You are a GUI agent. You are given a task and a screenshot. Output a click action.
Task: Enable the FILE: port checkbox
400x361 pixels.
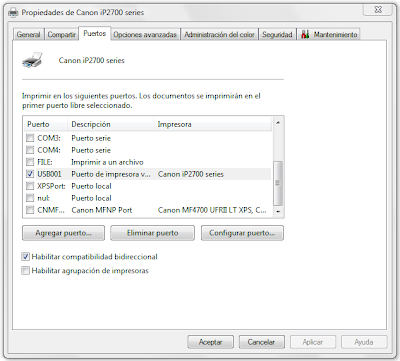click(x=30, y=162)
